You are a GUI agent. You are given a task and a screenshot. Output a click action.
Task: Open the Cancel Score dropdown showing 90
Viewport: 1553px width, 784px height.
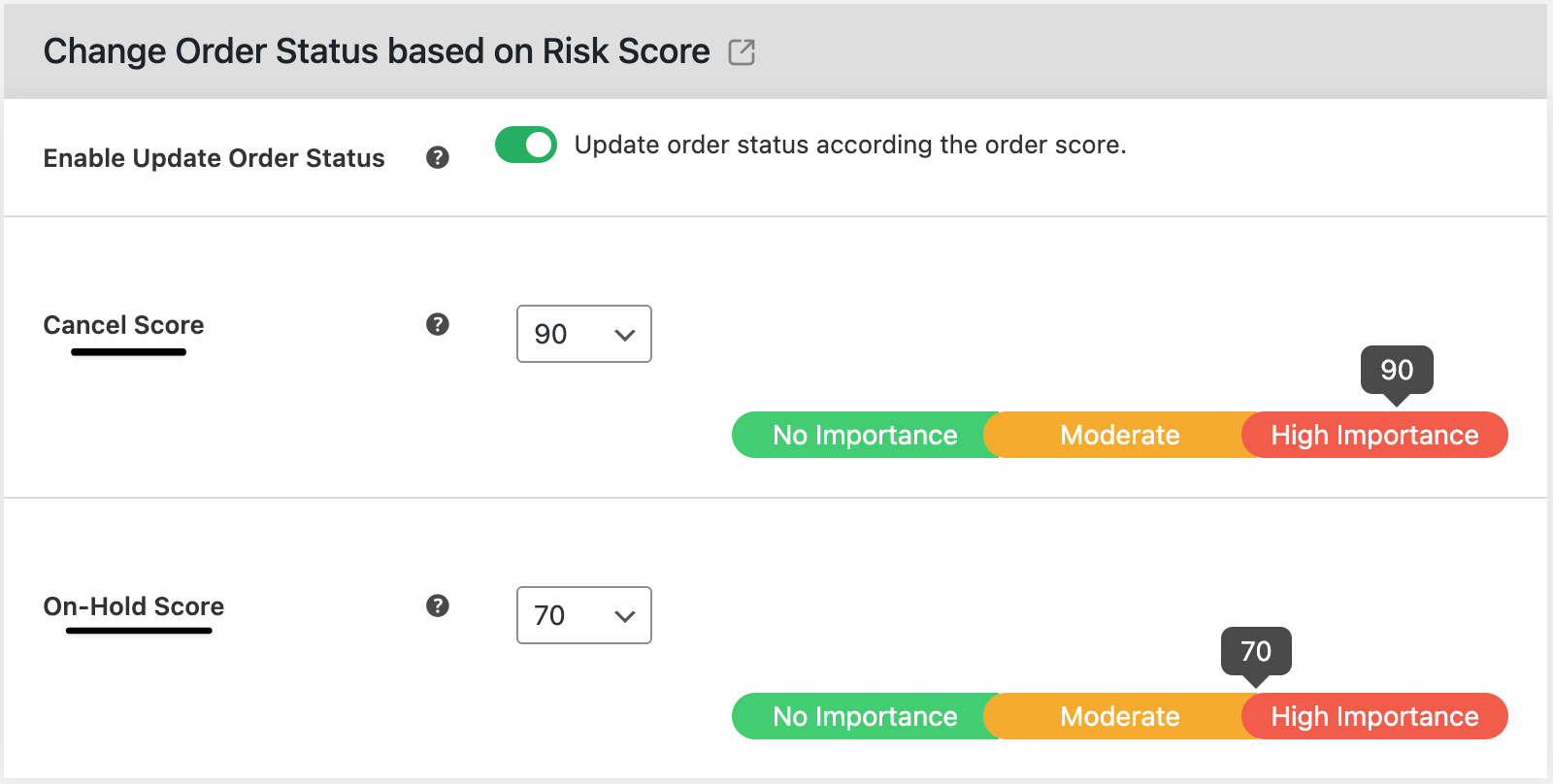(x=584, y=334)
